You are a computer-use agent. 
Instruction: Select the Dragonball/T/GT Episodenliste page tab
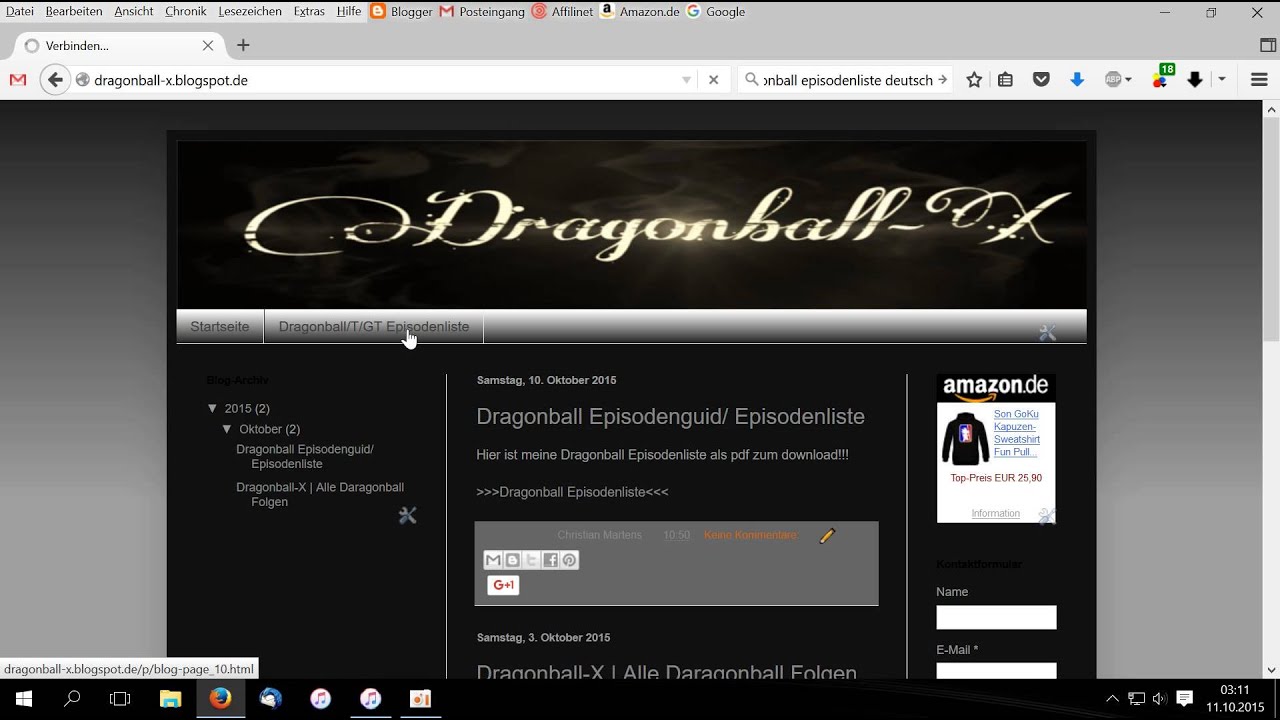click(x=374, y=327)
